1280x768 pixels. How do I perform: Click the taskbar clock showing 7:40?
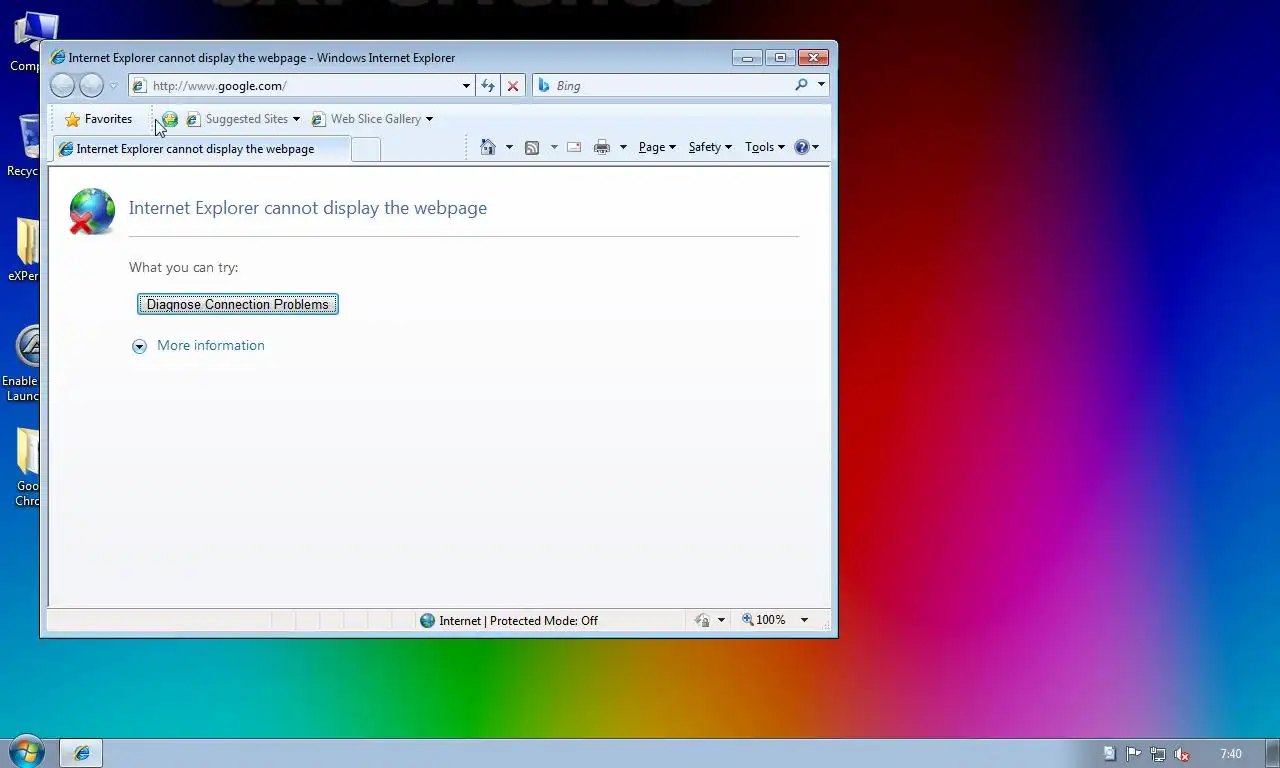pyautogui.click(x=1231, y=754)
